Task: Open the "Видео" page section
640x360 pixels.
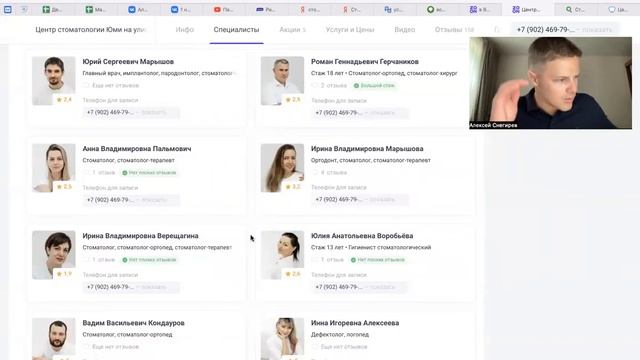Action: pyautogui.click(x=404, y=29)
